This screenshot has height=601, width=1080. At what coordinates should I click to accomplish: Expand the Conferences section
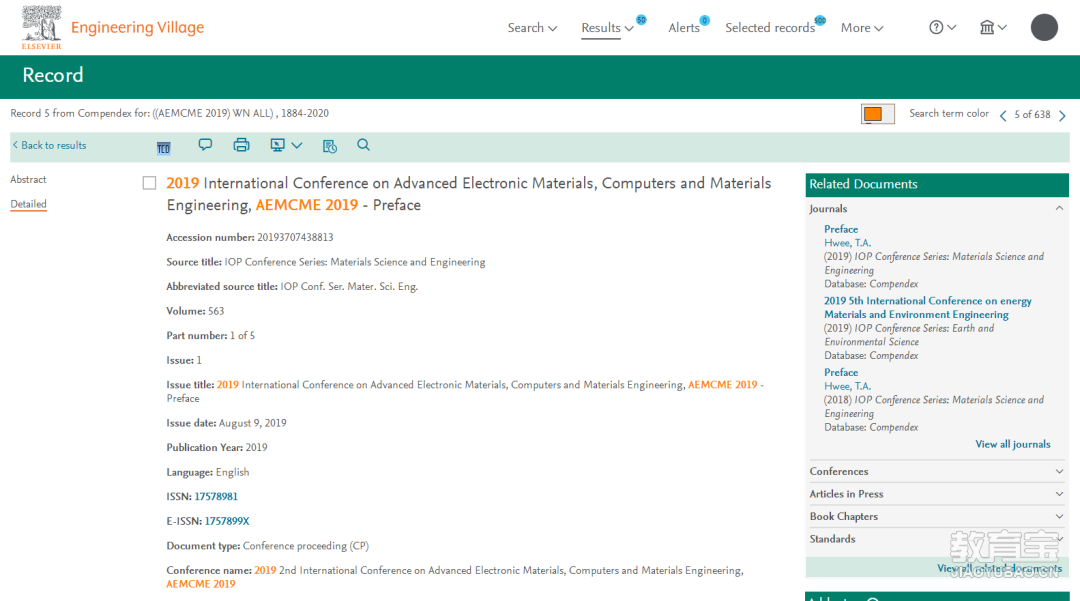[1059, 472]
